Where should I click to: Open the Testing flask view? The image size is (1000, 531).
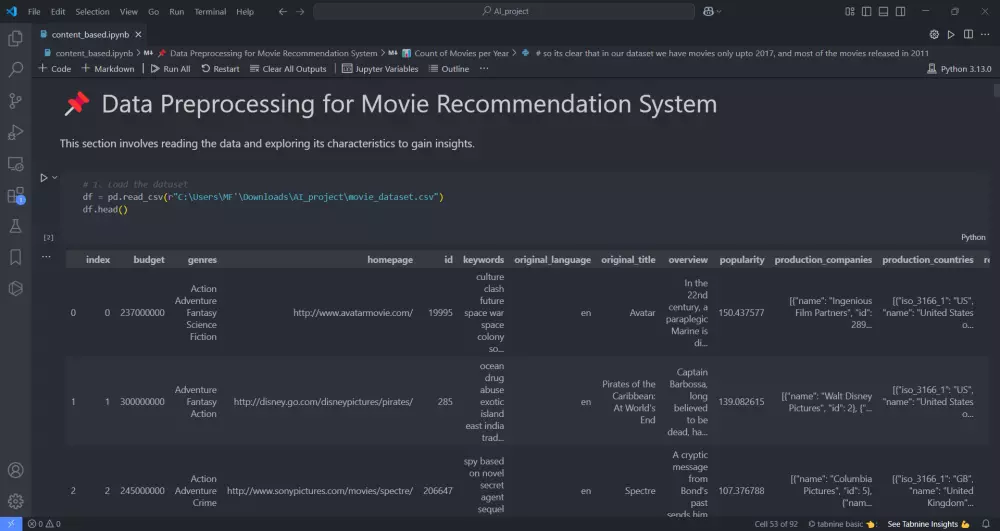(x=15, y=226)
